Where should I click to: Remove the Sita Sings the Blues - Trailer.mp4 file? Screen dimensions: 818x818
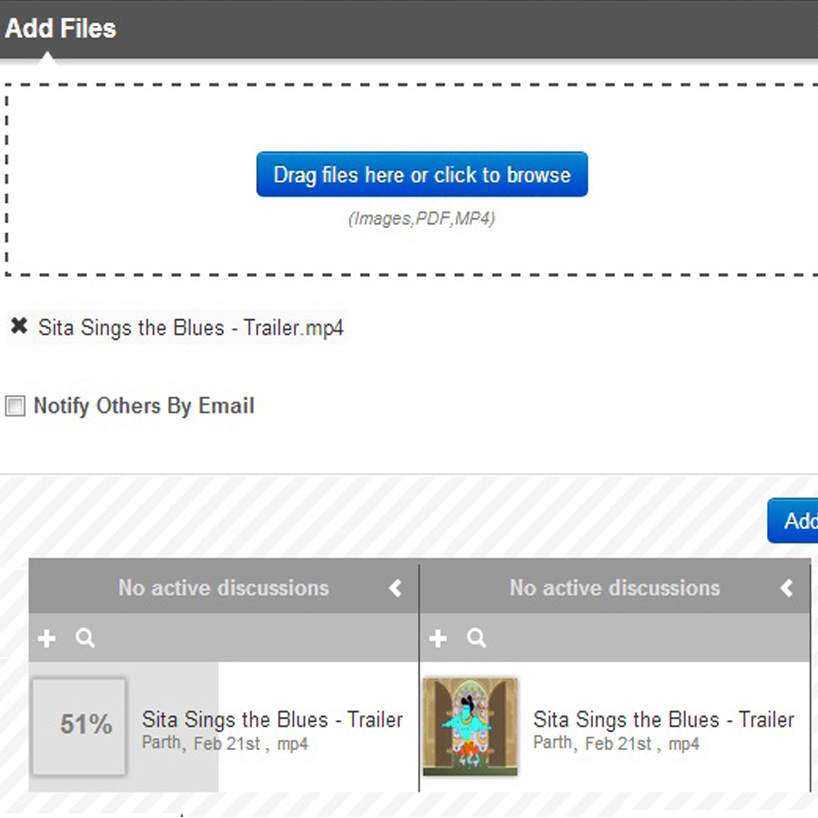[18, 327]
